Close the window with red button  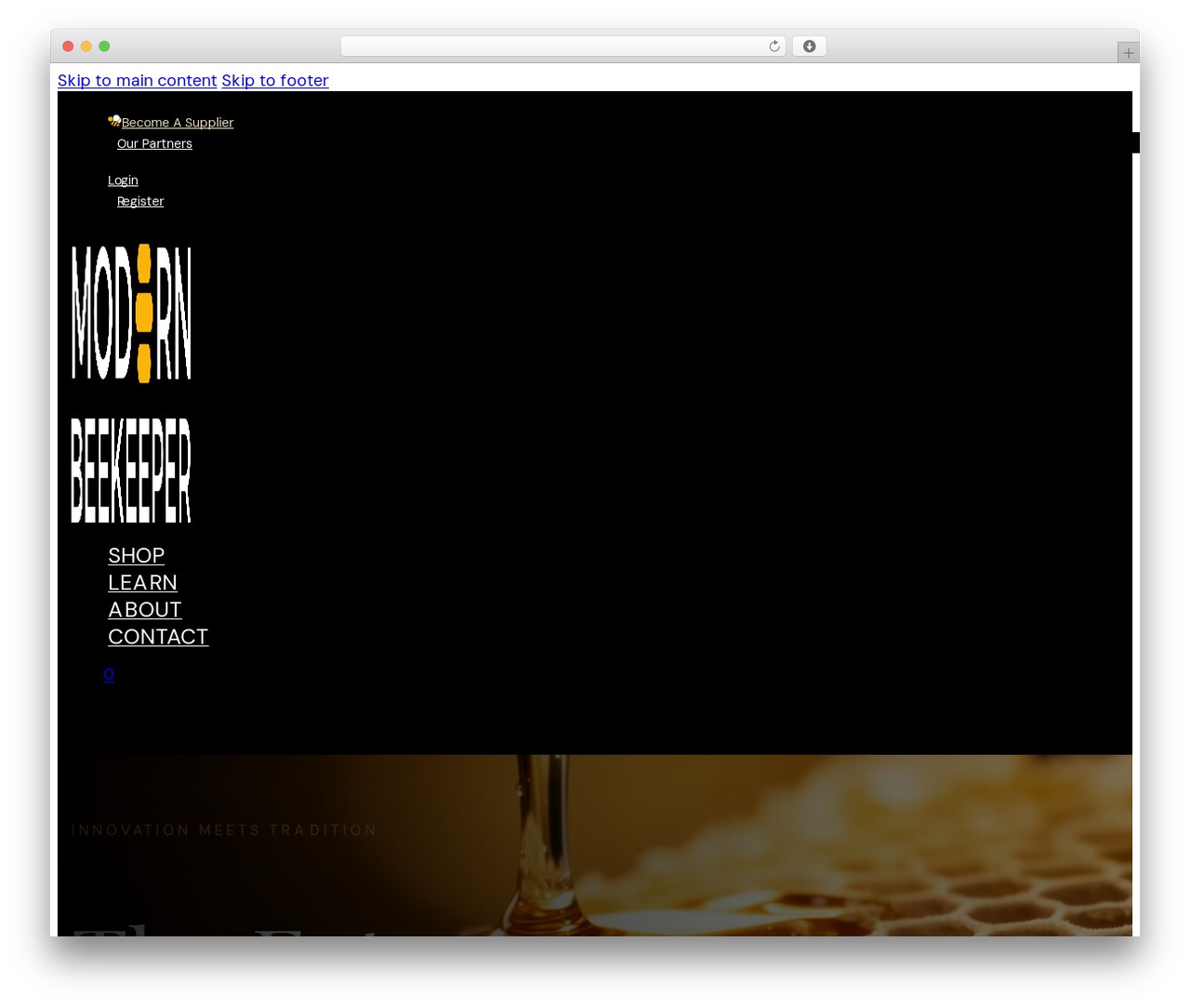click(68, 46)
